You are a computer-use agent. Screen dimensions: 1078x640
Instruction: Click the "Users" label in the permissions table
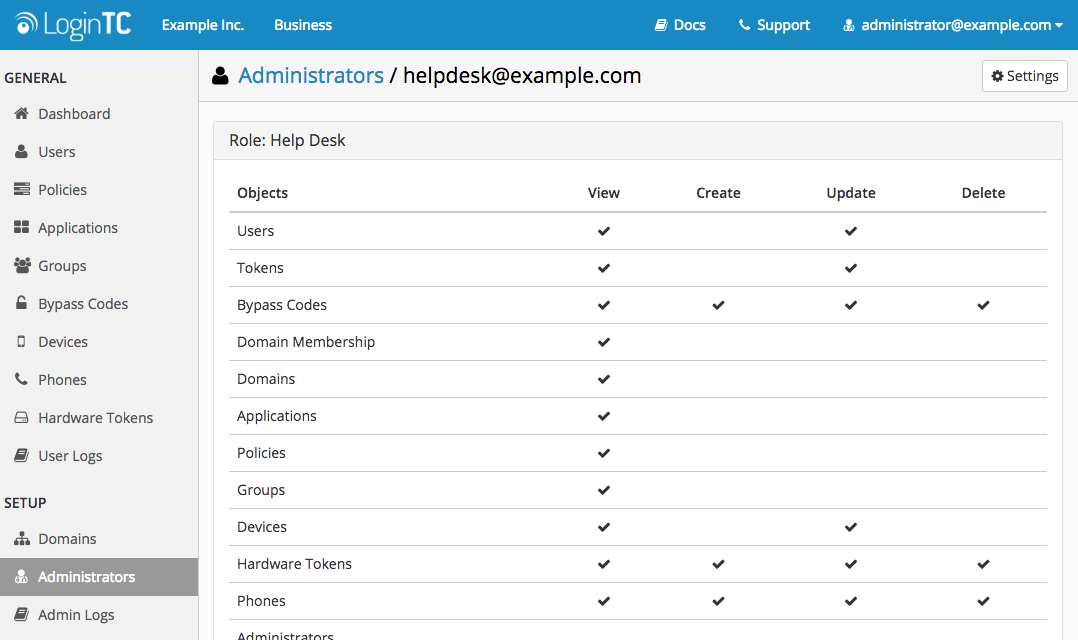point(255,231)
